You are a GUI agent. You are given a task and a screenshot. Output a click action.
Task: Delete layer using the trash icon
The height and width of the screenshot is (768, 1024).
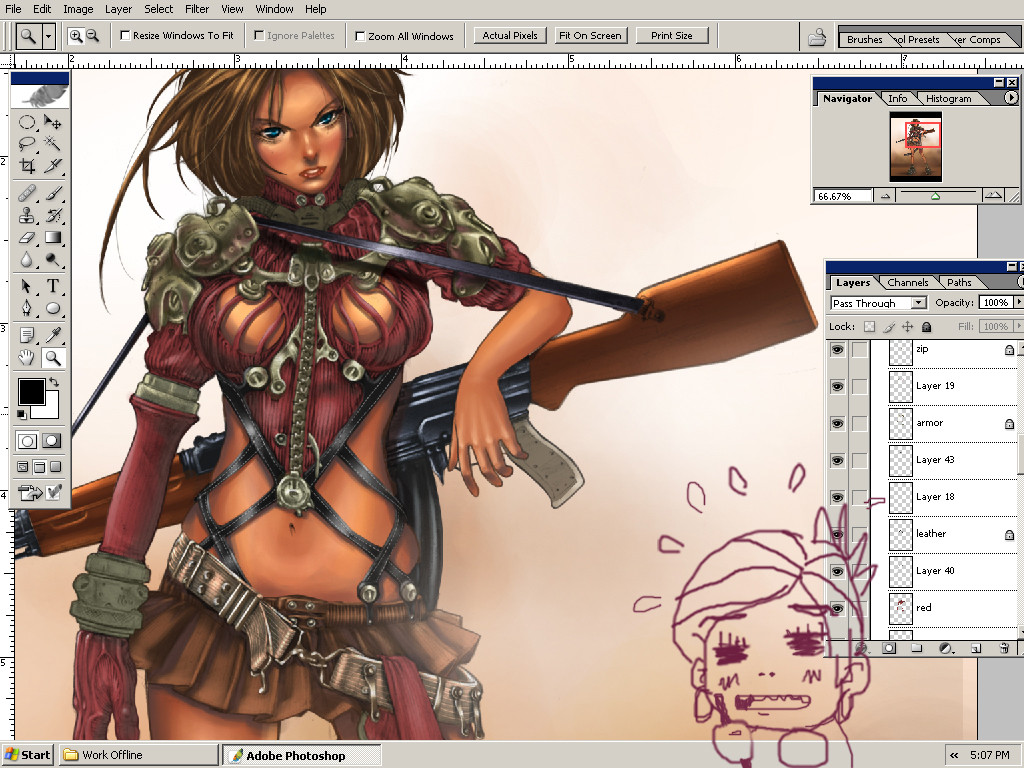point(1004,648)
